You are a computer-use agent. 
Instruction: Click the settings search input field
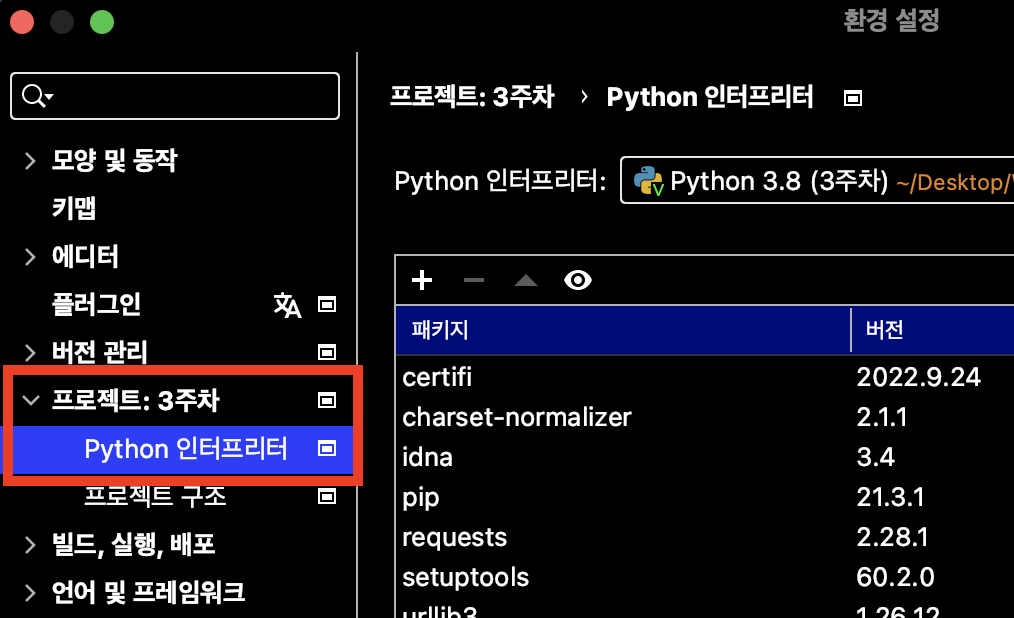[x=175, y=96]
